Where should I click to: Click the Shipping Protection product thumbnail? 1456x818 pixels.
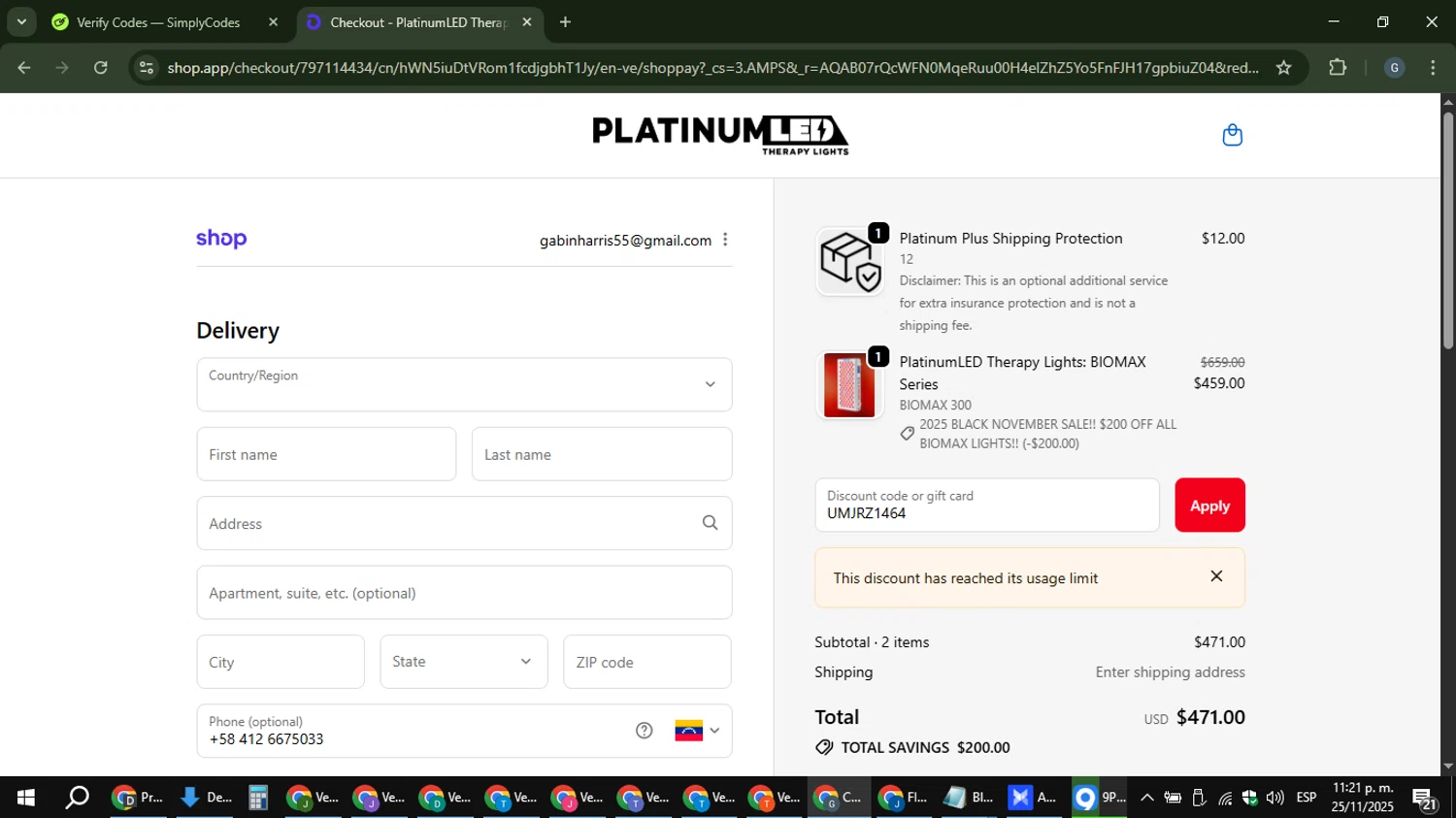(x=848, y=261)
